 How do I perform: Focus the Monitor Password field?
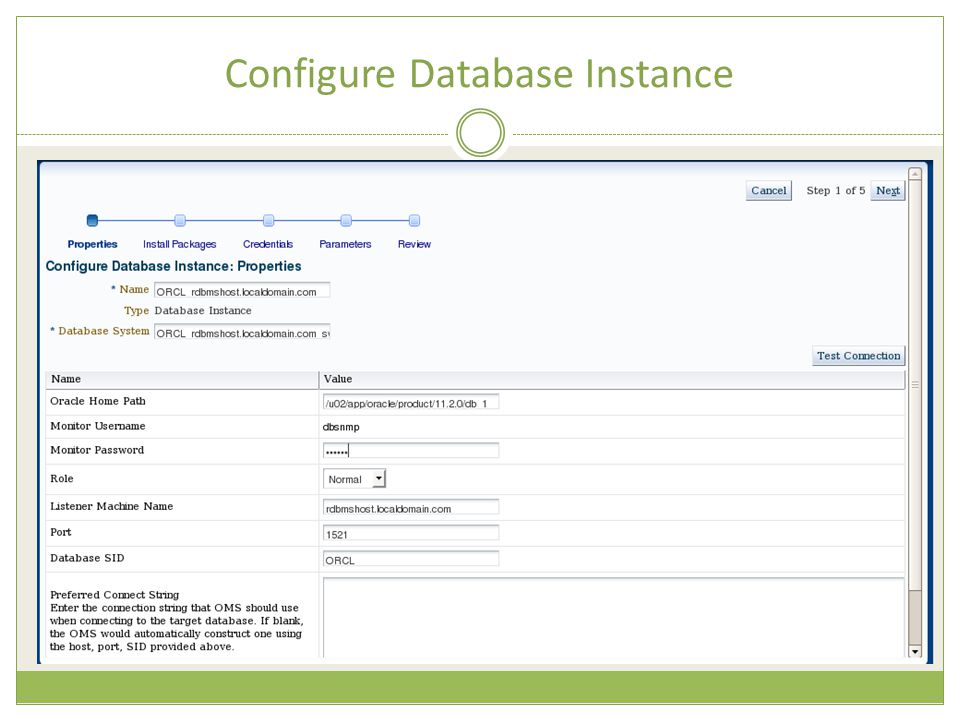411,451
